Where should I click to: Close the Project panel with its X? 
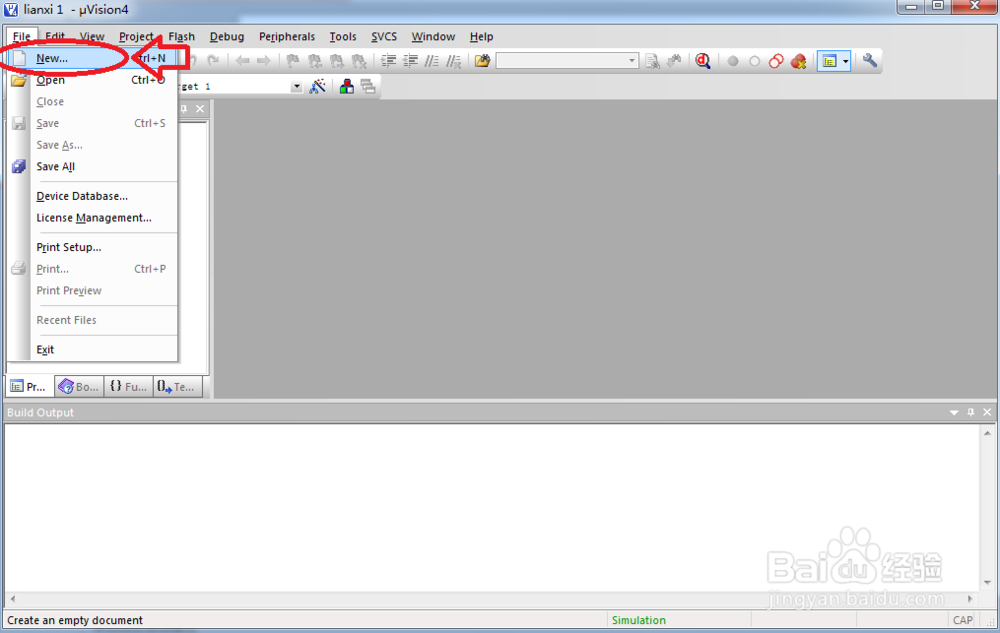click(200, 109)
